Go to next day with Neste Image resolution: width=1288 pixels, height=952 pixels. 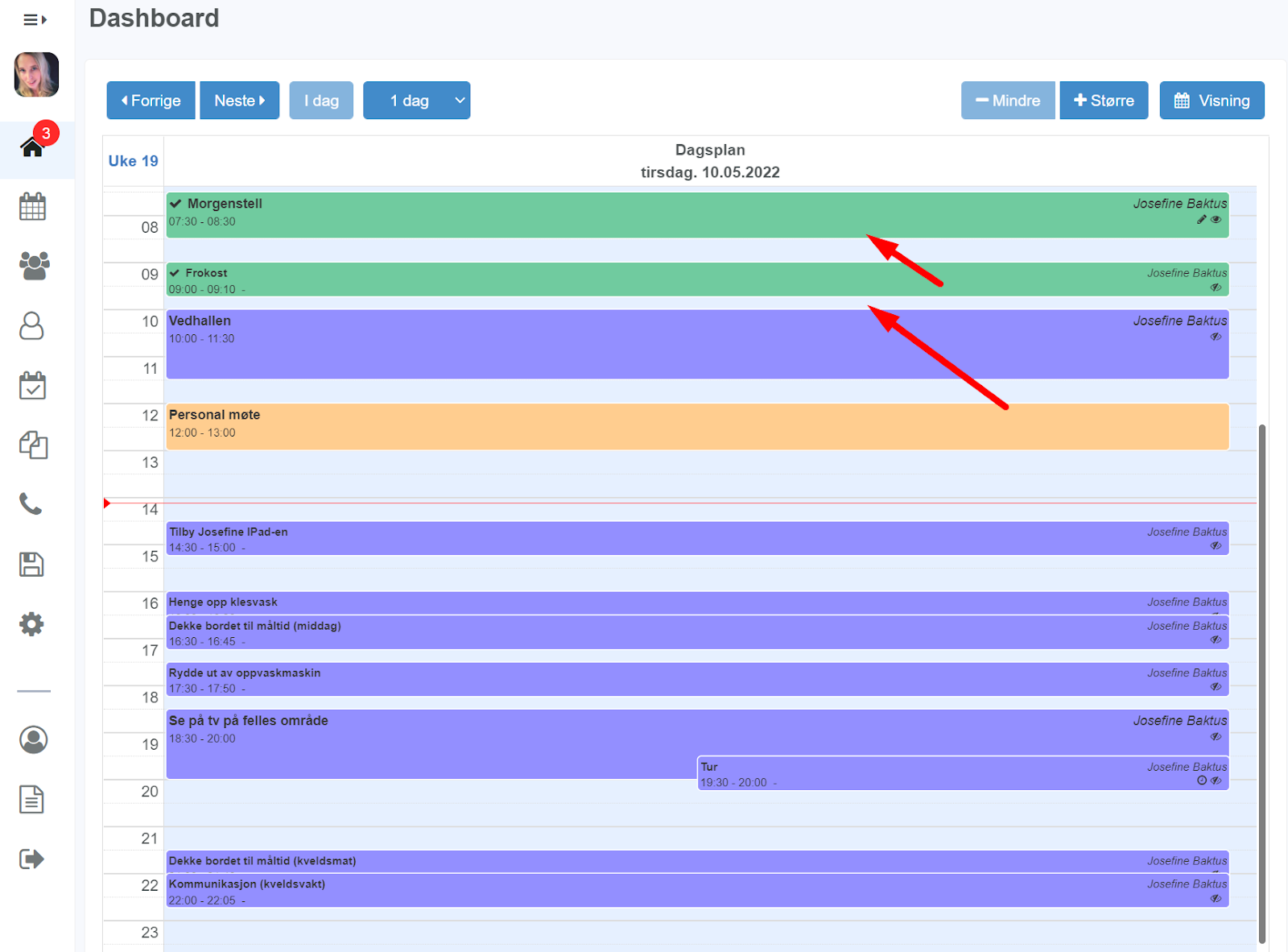pos(239,101)
